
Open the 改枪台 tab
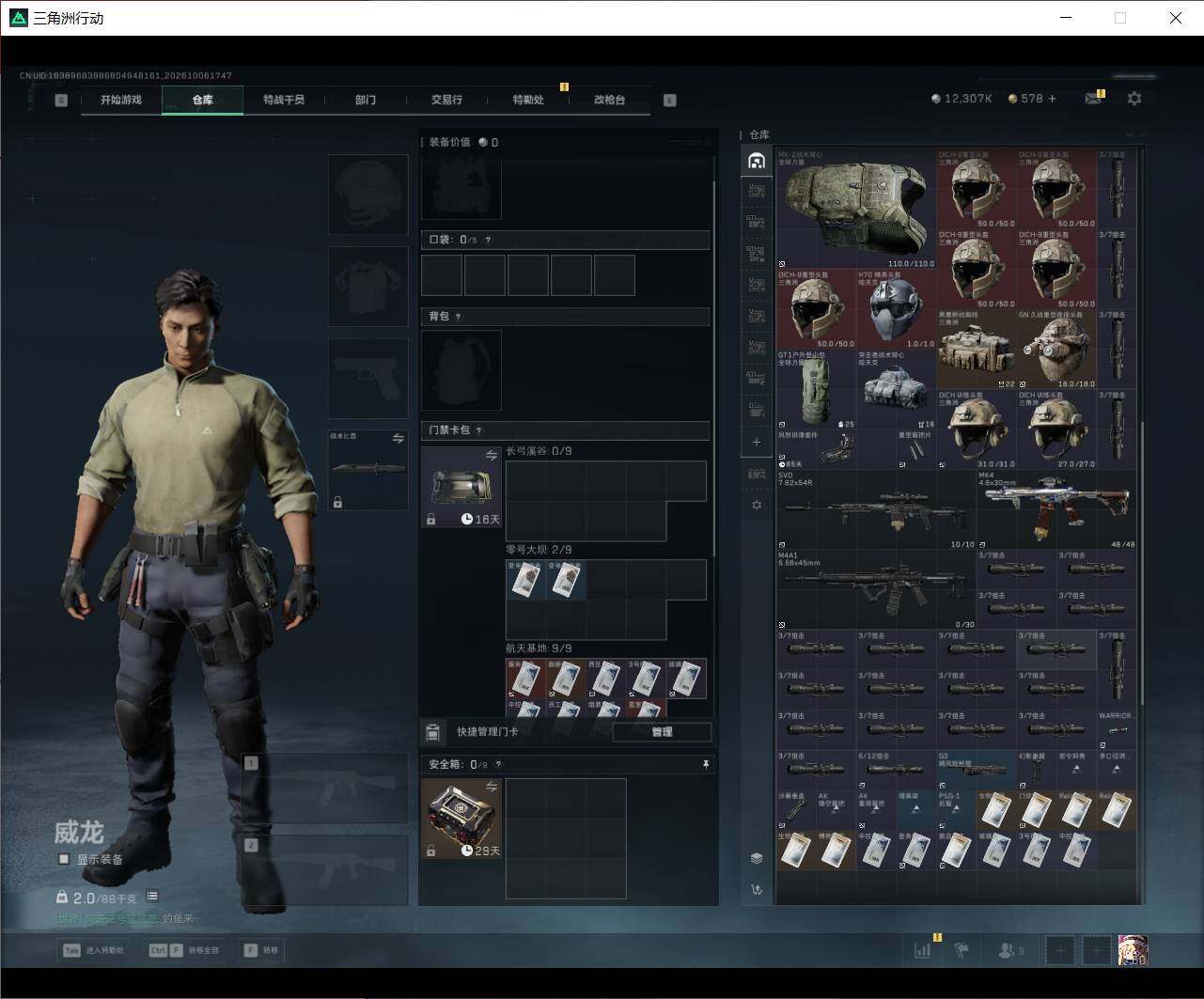609,100
